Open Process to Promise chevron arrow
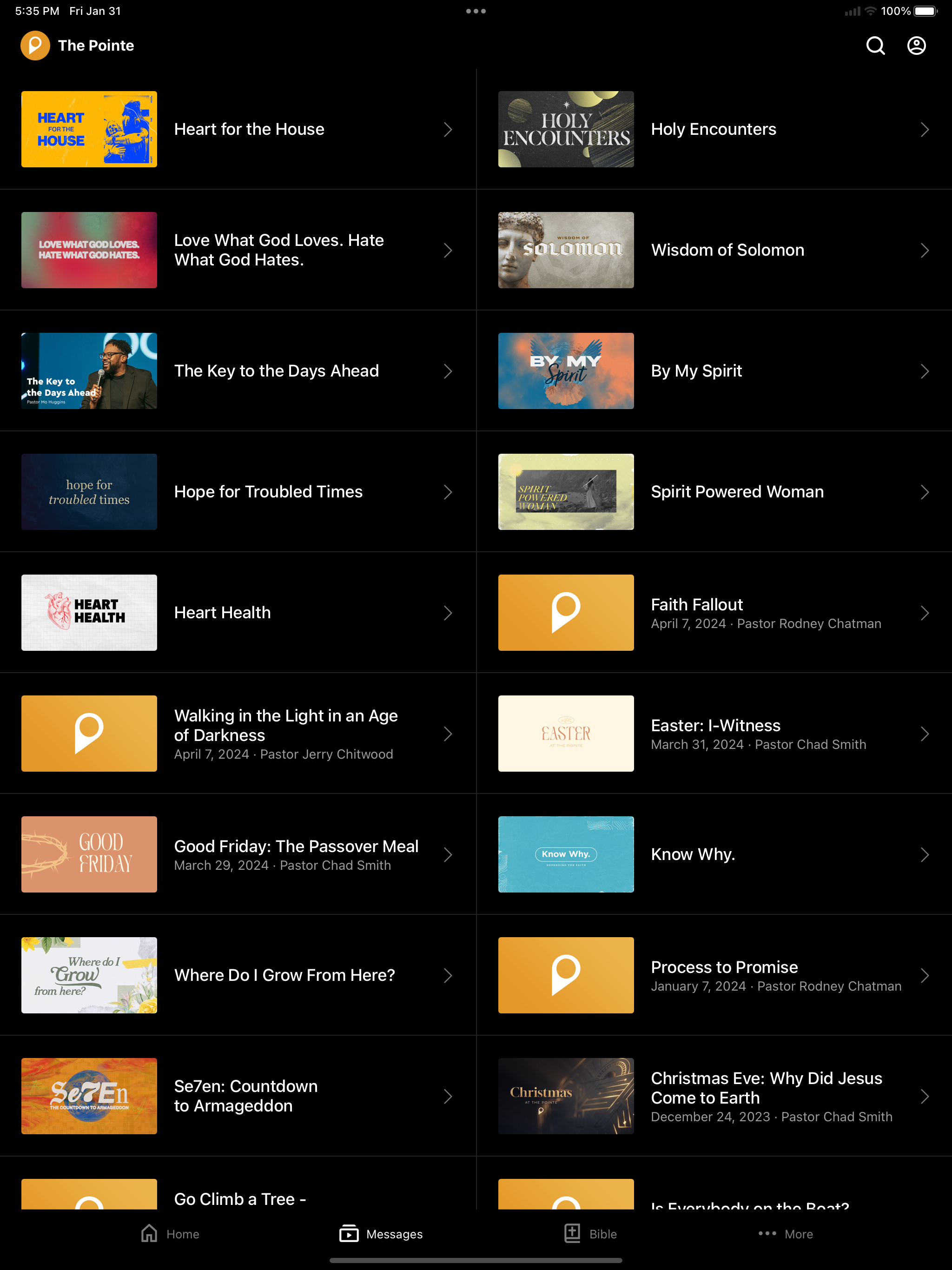 click(925, 975)
